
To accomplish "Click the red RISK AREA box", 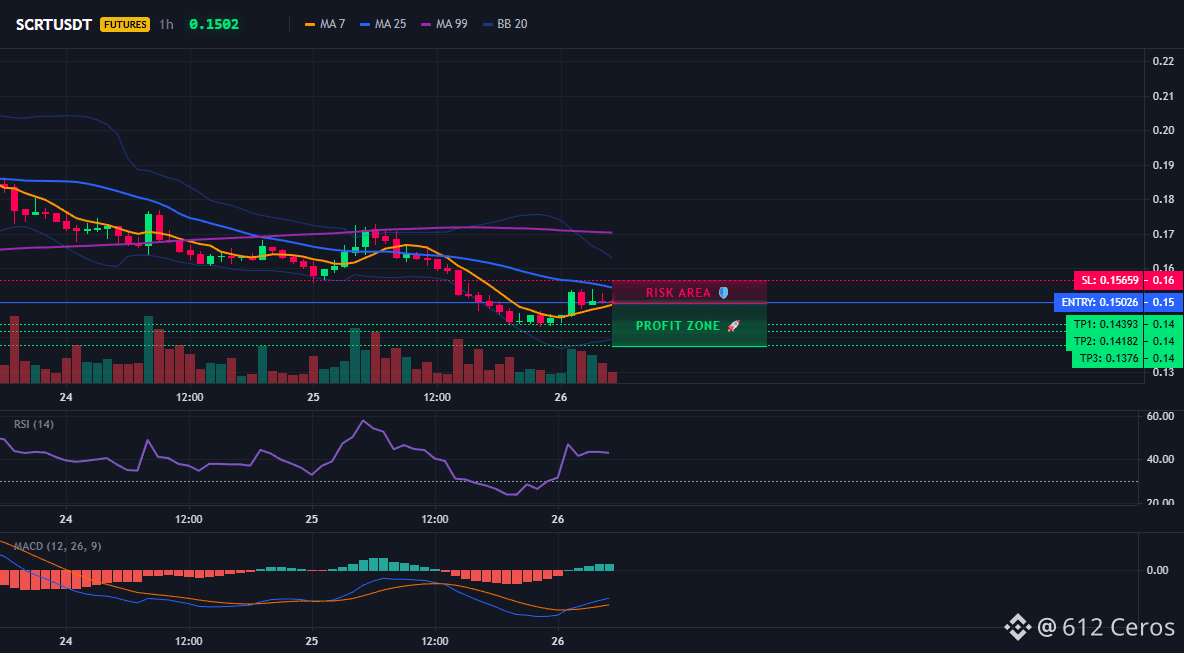I will (x=689, y=292).
